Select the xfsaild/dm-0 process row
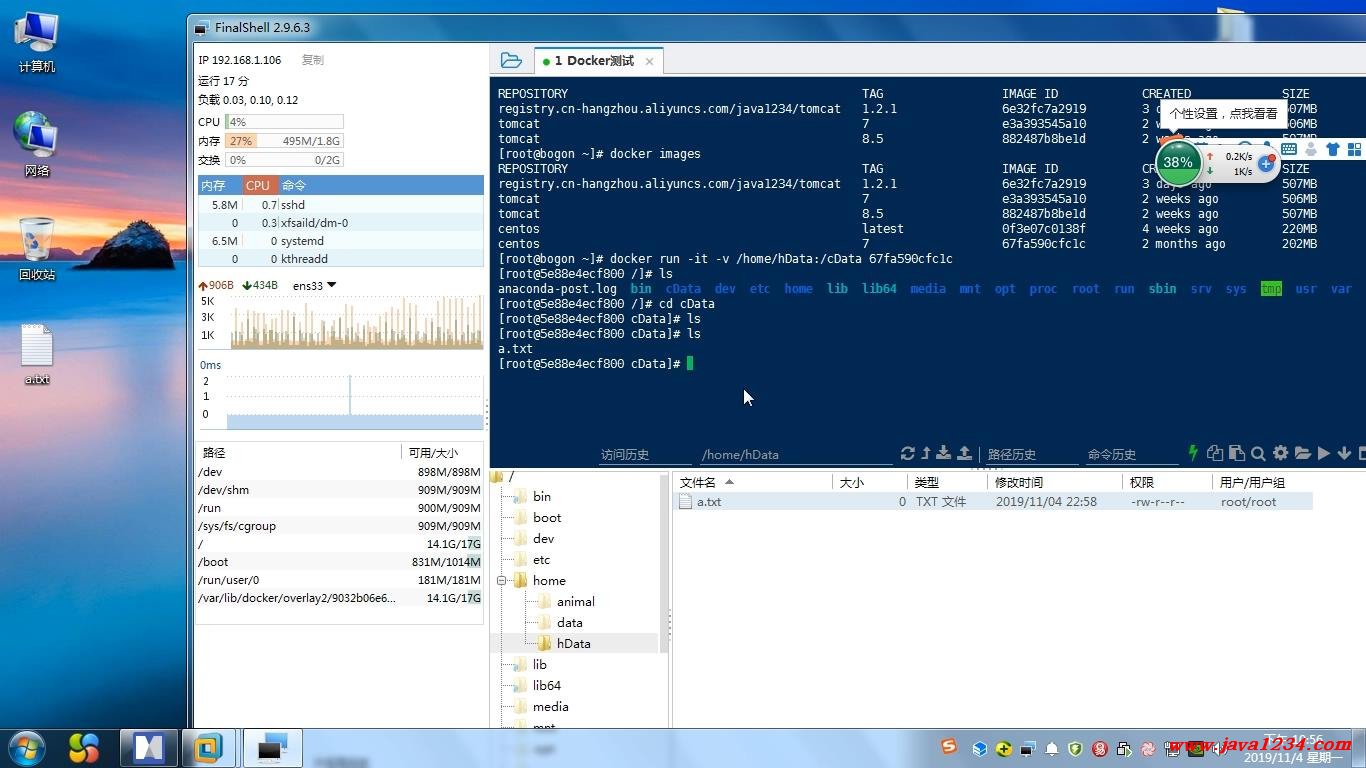 340,223
